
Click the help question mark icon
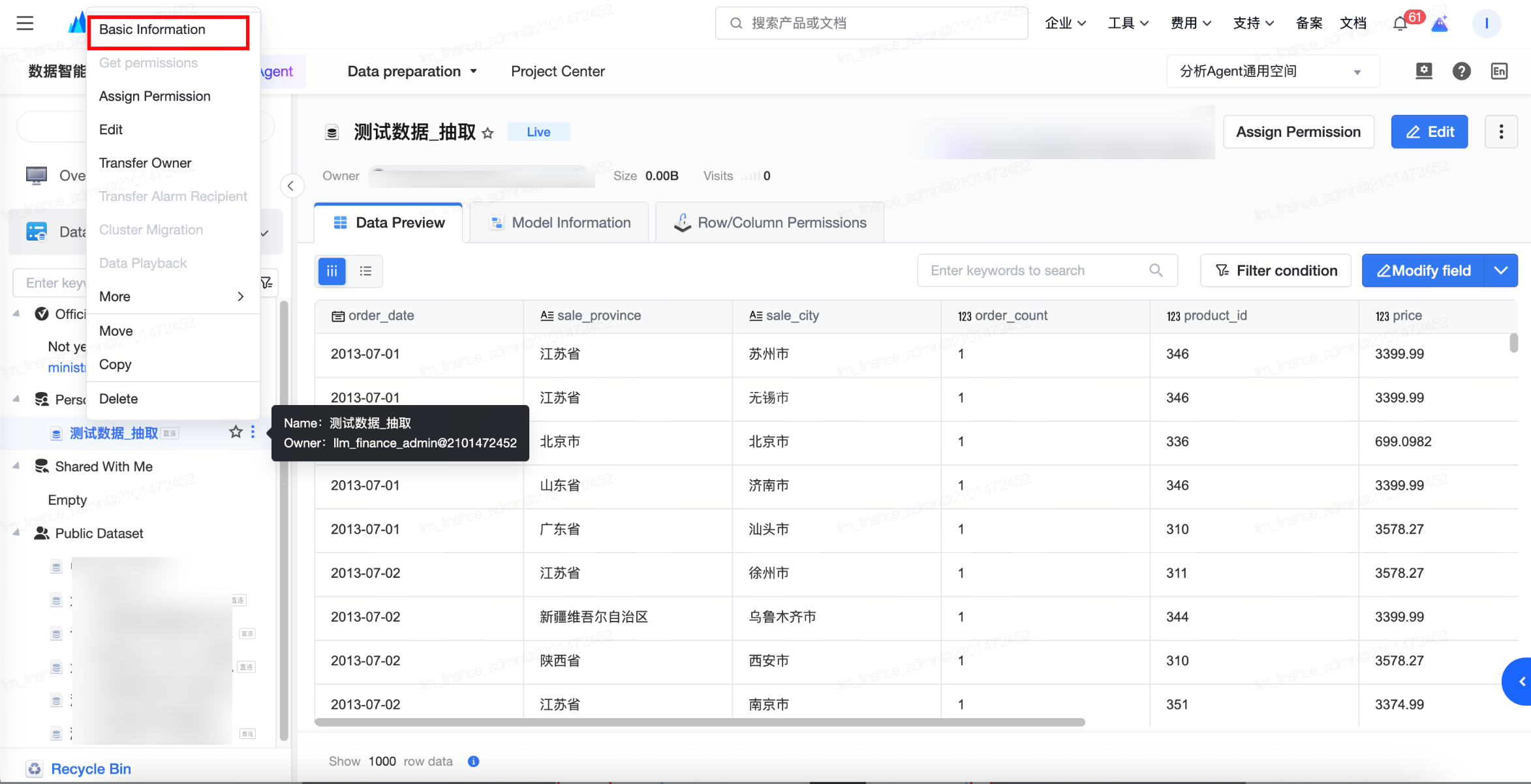click(1461, 71)
